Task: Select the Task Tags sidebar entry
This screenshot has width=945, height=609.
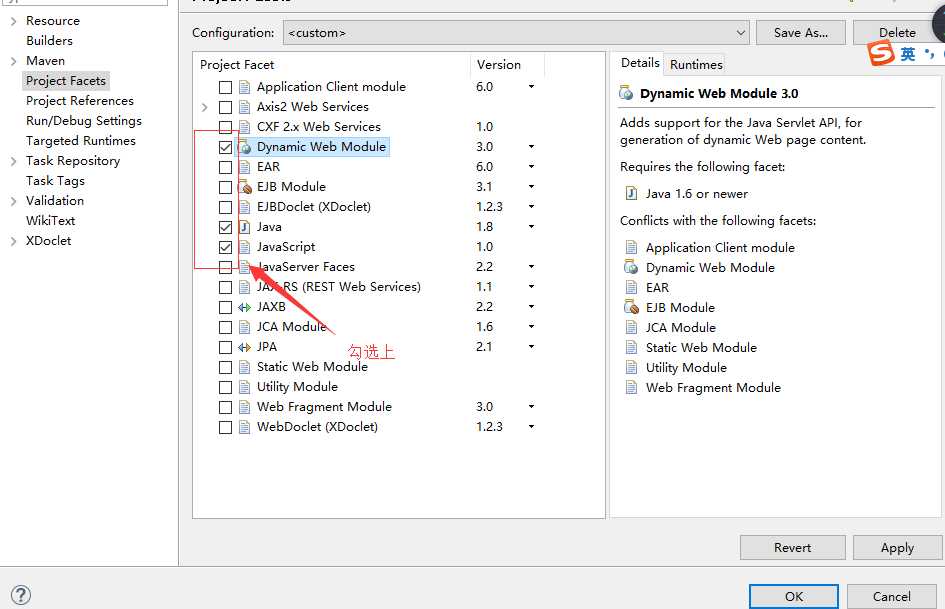Action: (55, 181)
